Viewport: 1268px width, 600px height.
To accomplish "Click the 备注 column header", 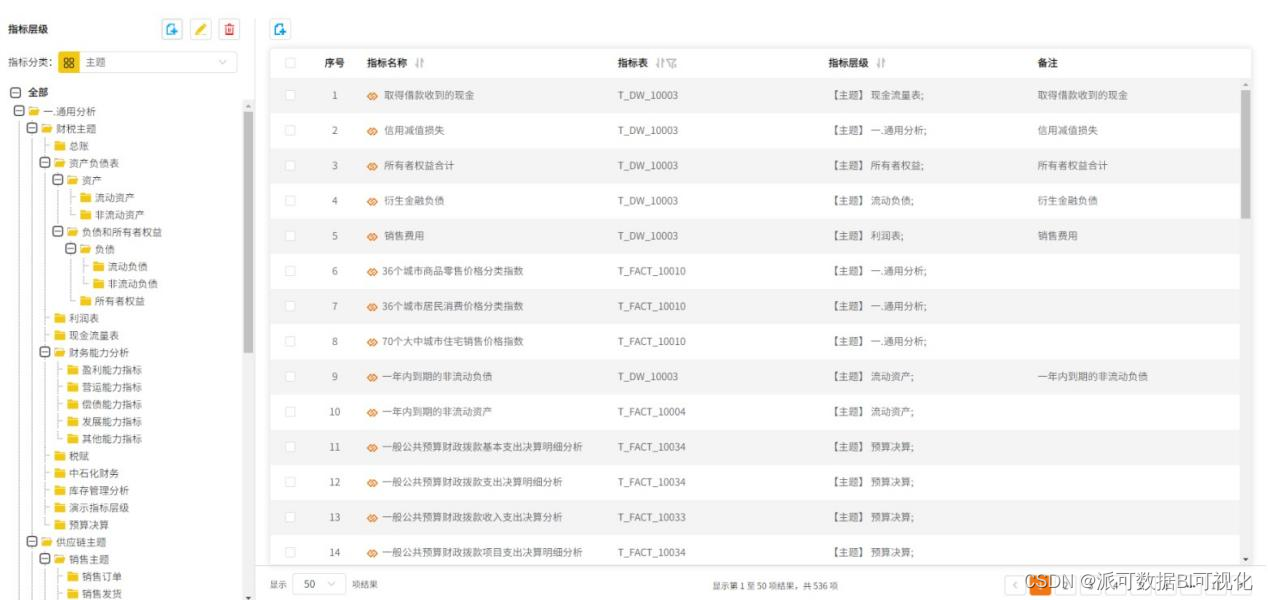I will coord(1047,63).
